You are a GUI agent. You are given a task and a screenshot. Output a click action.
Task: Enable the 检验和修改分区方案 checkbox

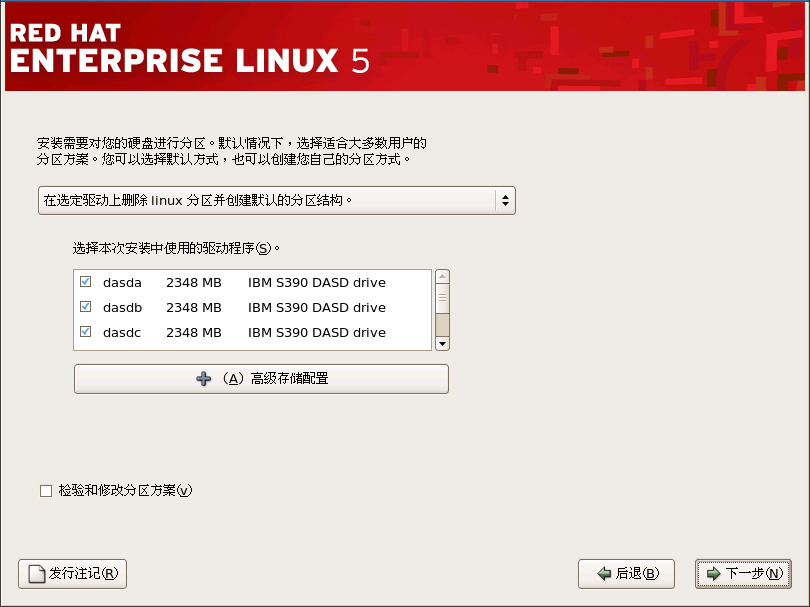tap(45, 491)
